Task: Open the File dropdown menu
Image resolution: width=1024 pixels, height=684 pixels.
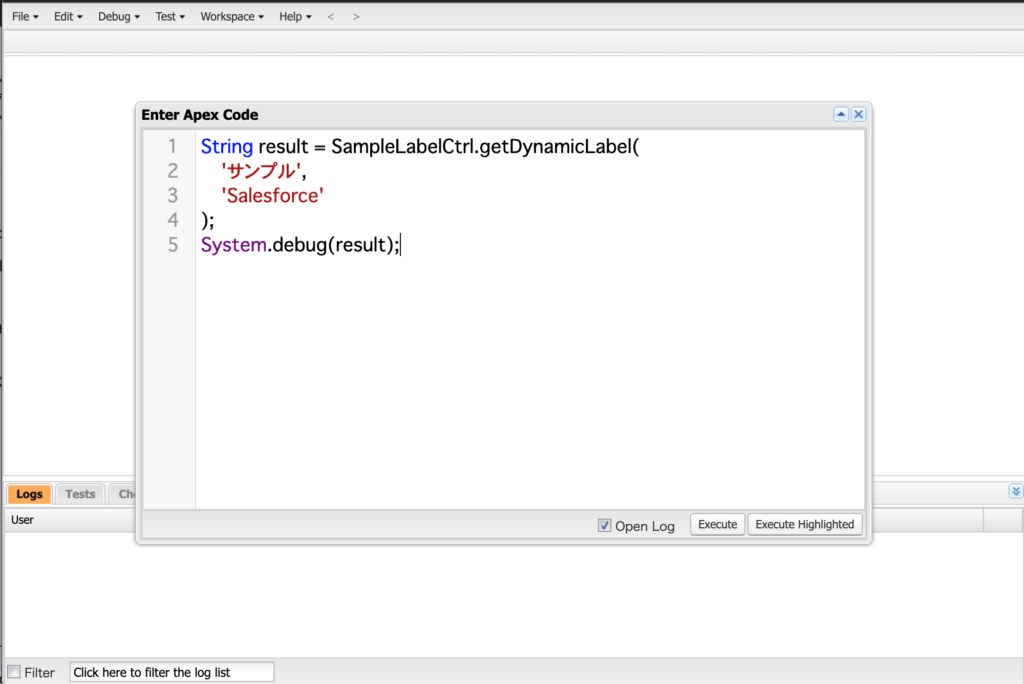Action: (x=25, y=17)
